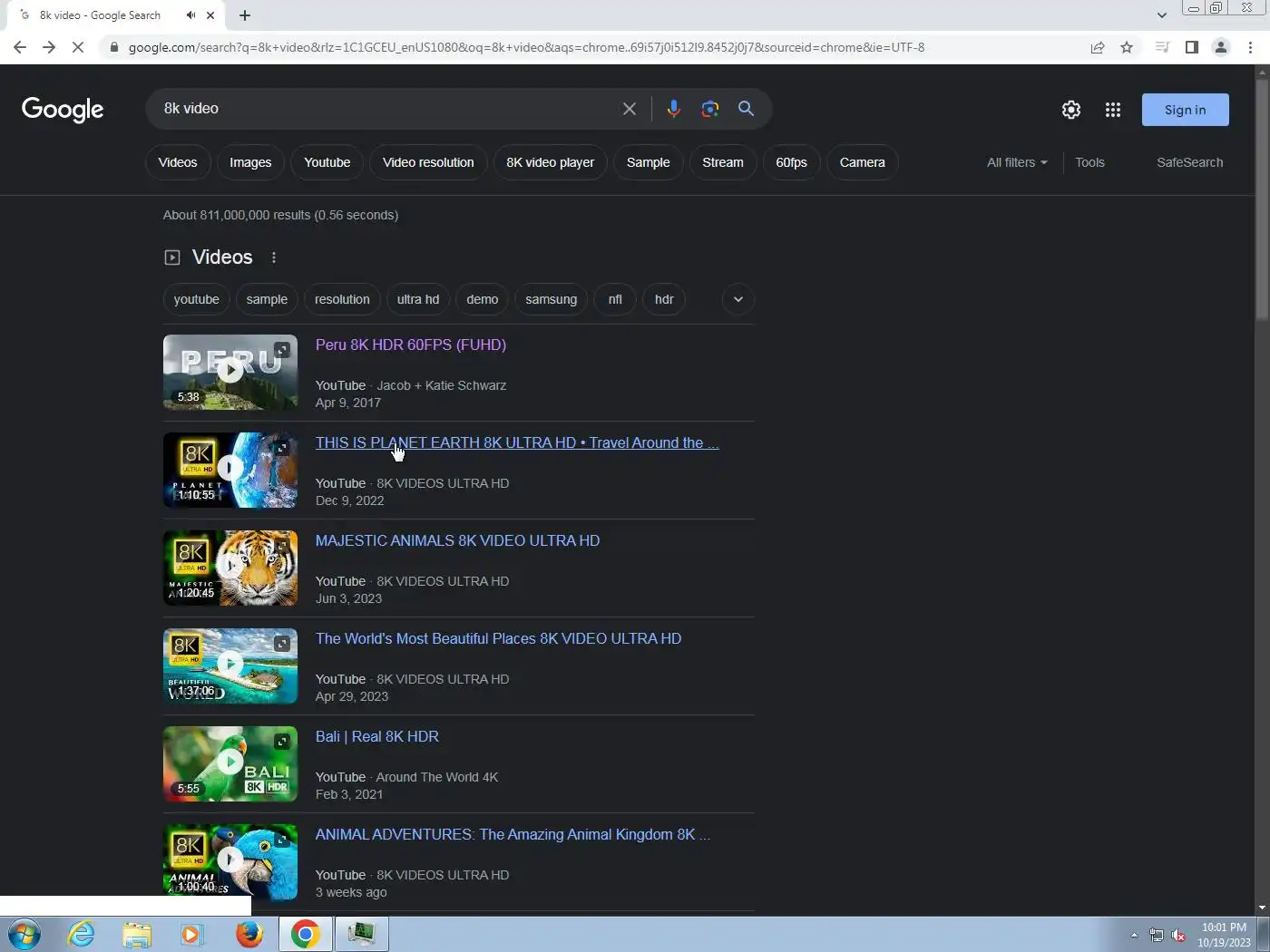Open Google Lens image search icon

709,109
